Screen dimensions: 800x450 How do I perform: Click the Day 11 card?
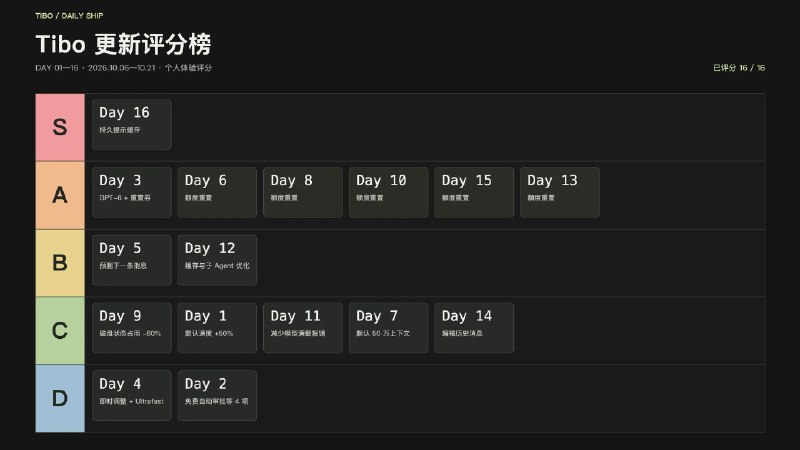click(303, 328)
